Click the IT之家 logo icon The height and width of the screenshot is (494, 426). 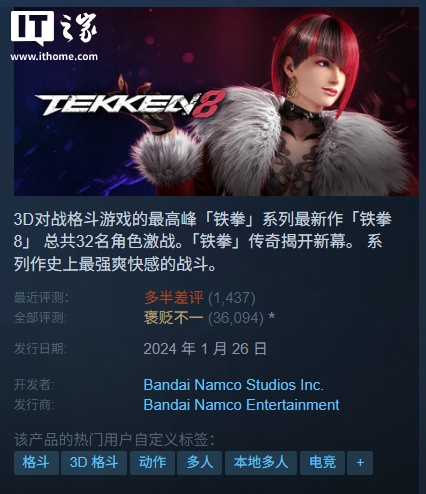tap(32, 27)
